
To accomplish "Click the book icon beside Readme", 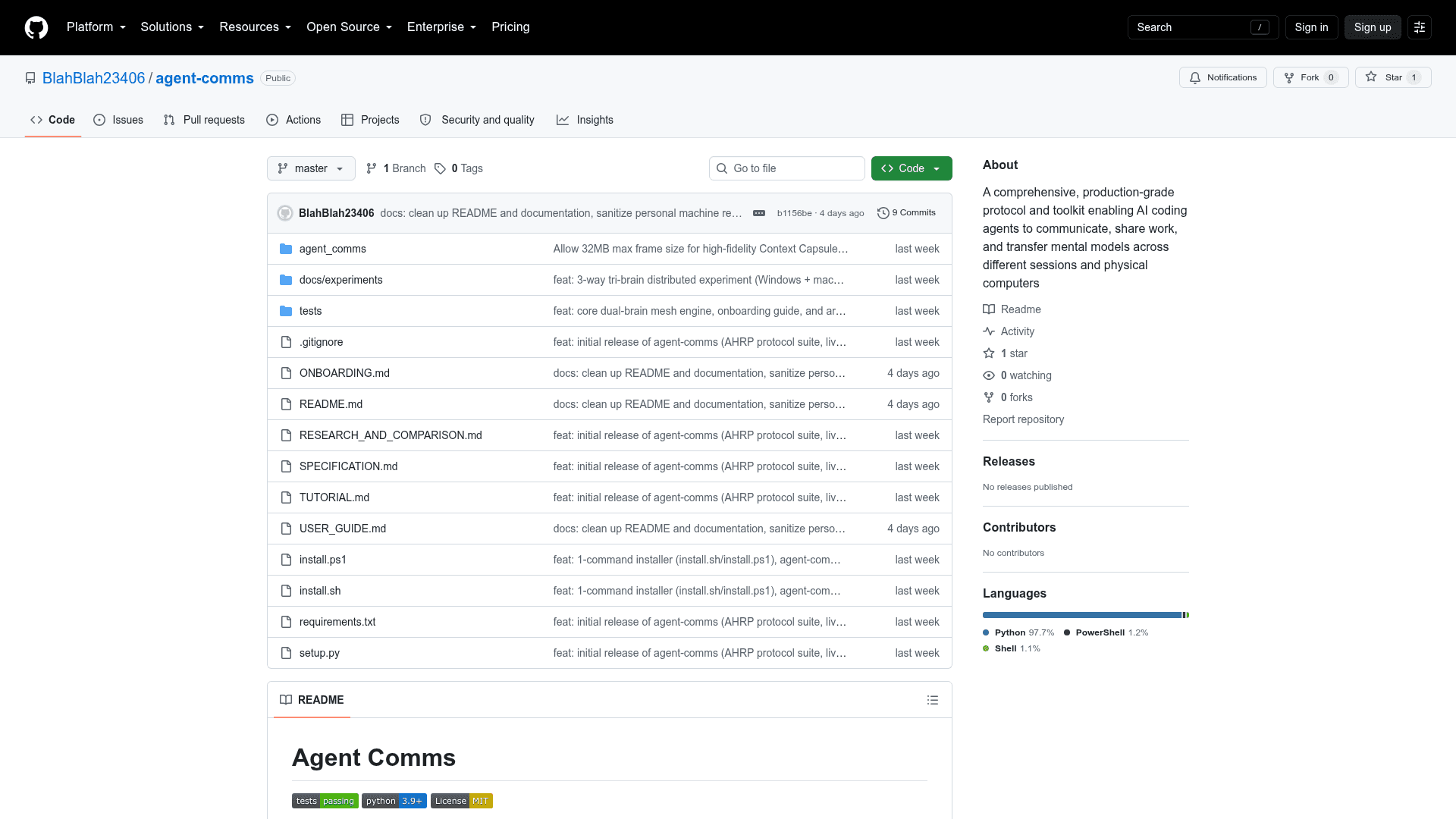I will pos(989,309).
